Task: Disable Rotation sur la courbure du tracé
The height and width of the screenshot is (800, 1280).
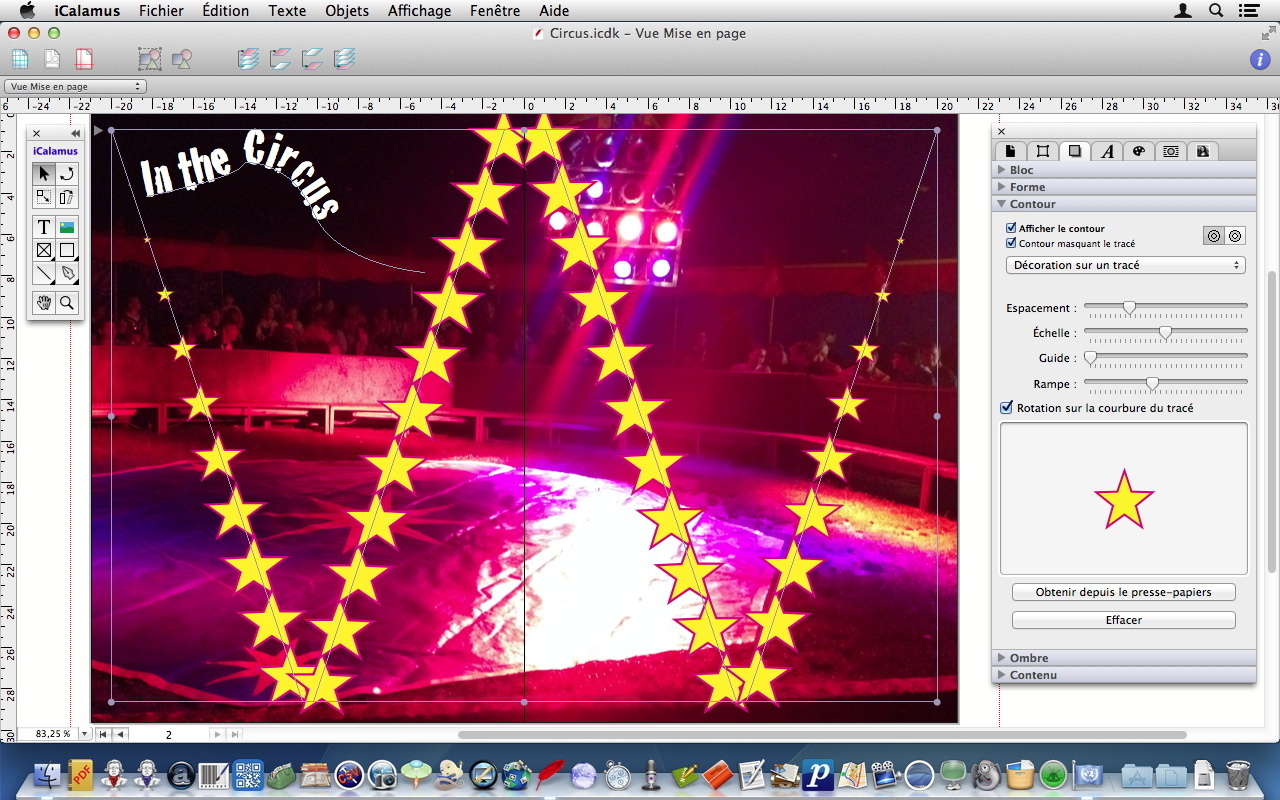Action: pyautogui.click(x=1007, y=408)
